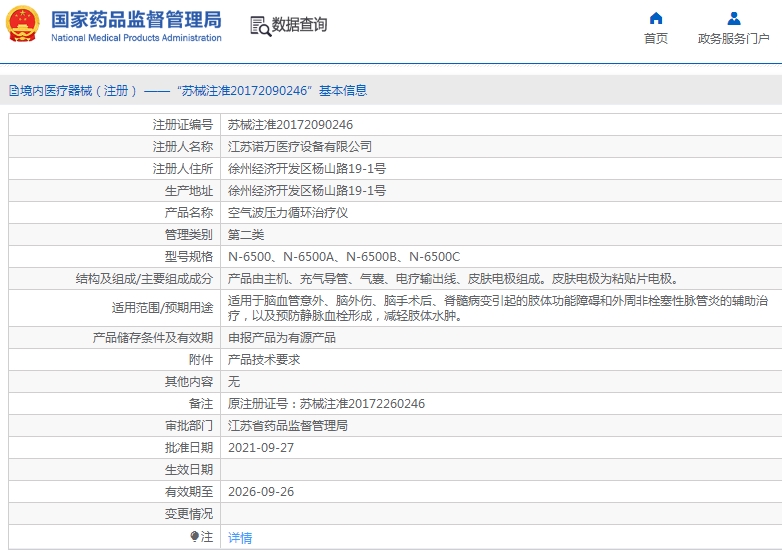The image size is (782, 555).
Task: Click the 结构及组成/主要组成成分 label
Action: [x=144, y=278]
